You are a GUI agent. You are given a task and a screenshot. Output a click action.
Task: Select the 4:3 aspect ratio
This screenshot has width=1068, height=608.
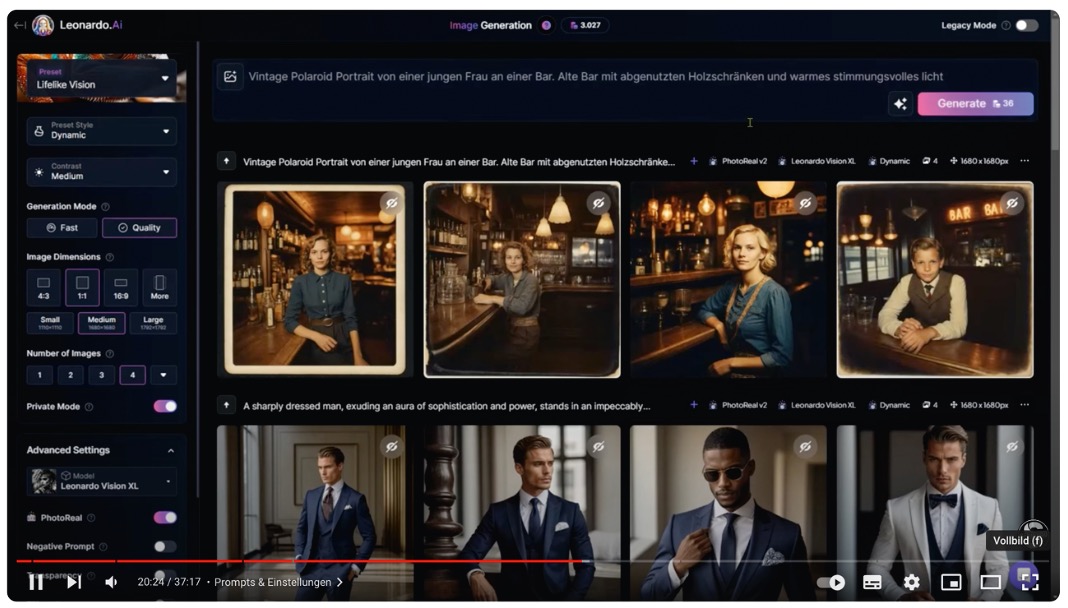coord(44,287)
